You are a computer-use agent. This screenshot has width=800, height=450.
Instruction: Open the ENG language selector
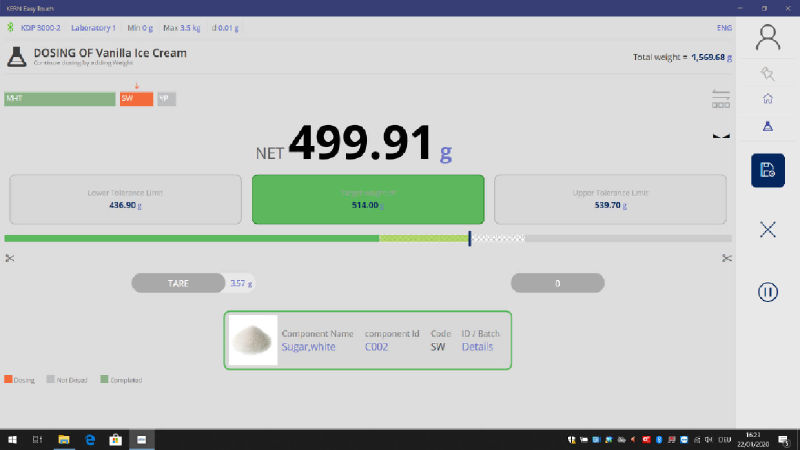tap(724, 28)
